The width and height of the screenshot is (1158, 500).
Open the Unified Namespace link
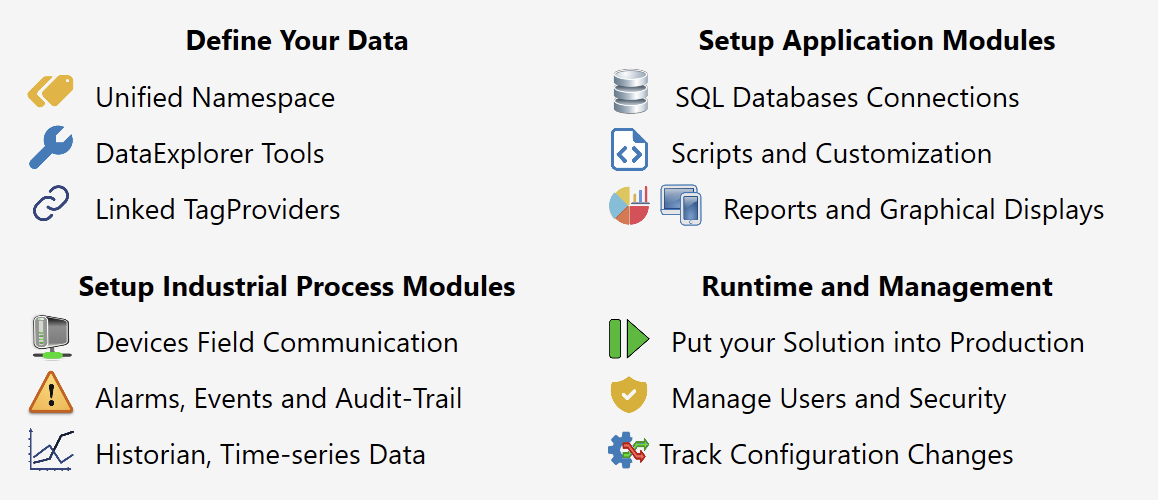215,98
